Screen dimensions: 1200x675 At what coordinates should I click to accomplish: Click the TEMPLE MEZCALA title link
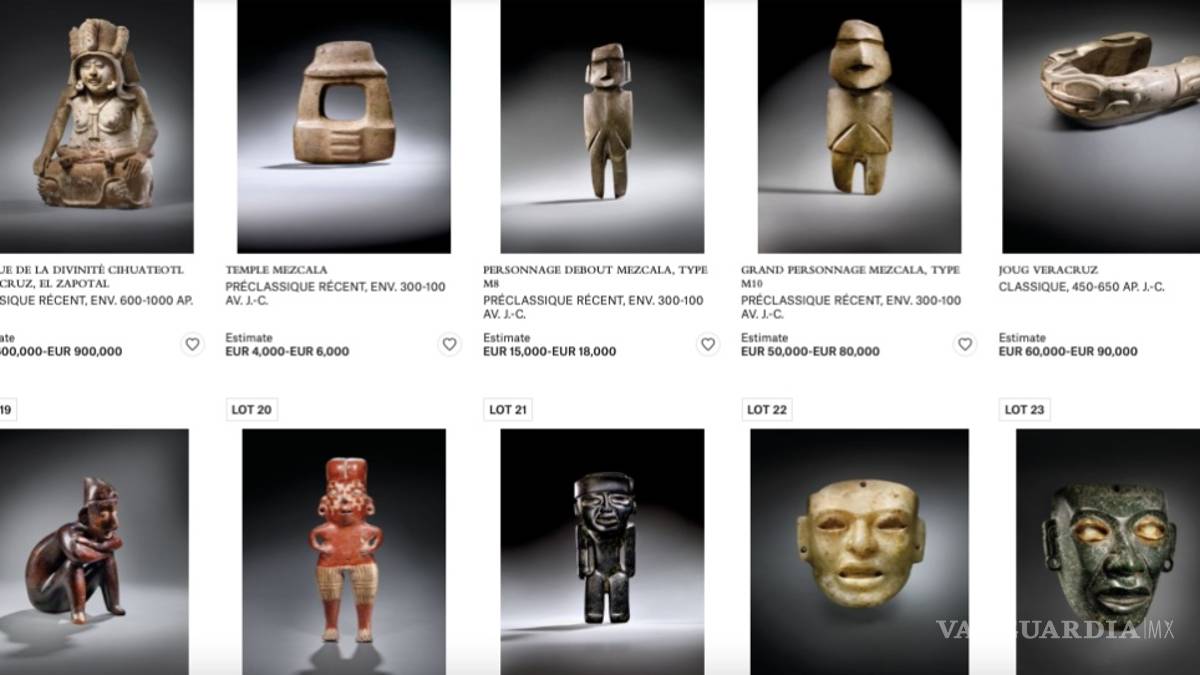[276, 270]
